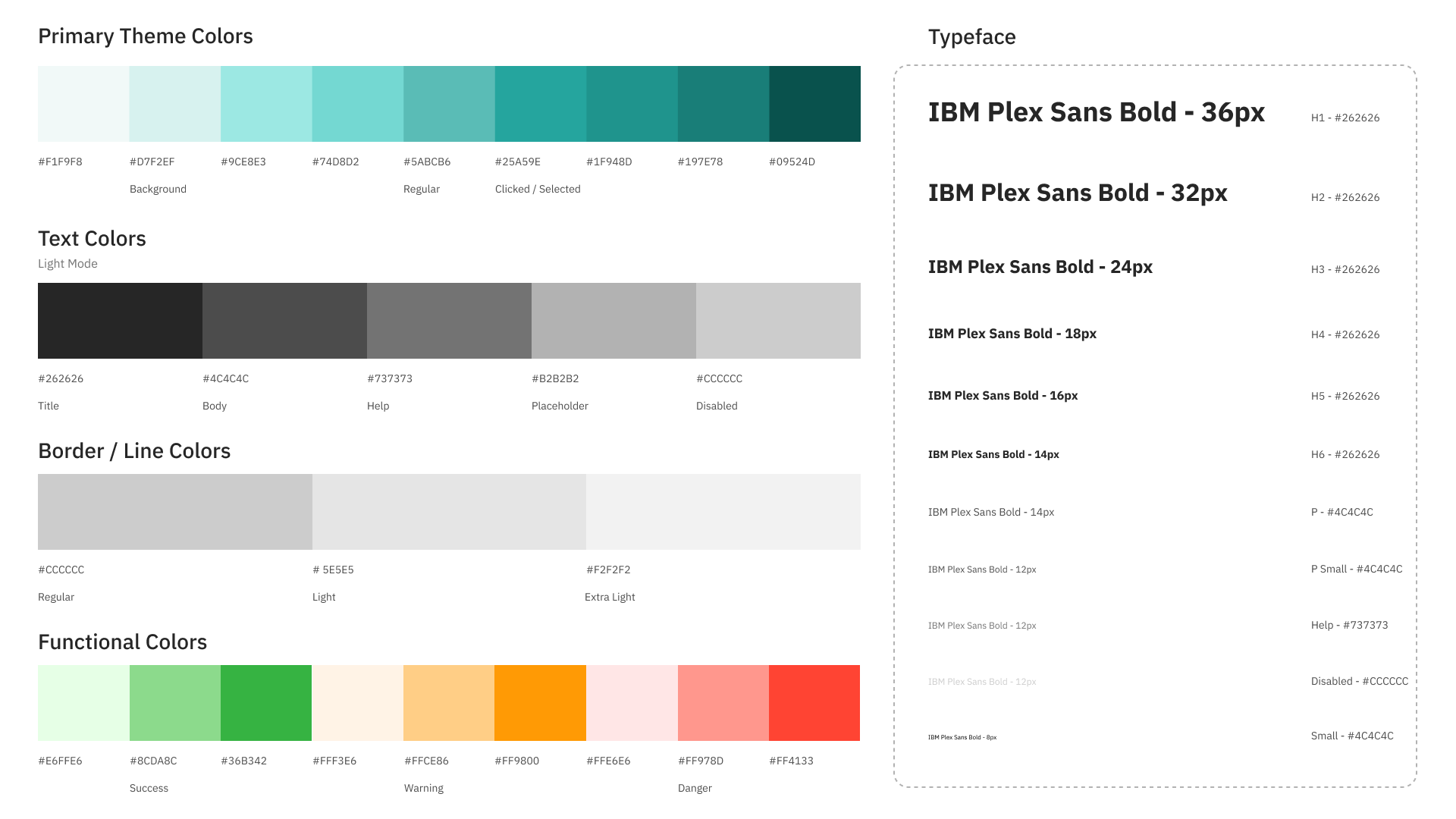Click the 'Typeface' heading
The image size is (1456, 819).
pyautogui.click(x=972, y=37)
